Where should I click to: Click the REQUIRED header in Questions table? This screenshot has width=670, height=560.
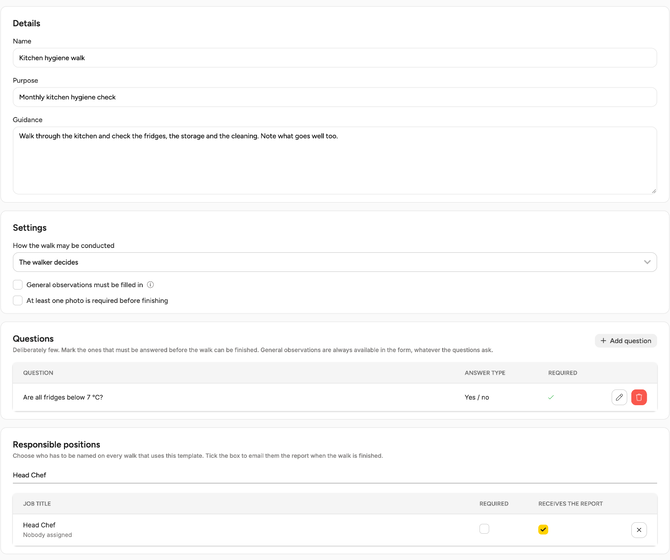point(562,373)
